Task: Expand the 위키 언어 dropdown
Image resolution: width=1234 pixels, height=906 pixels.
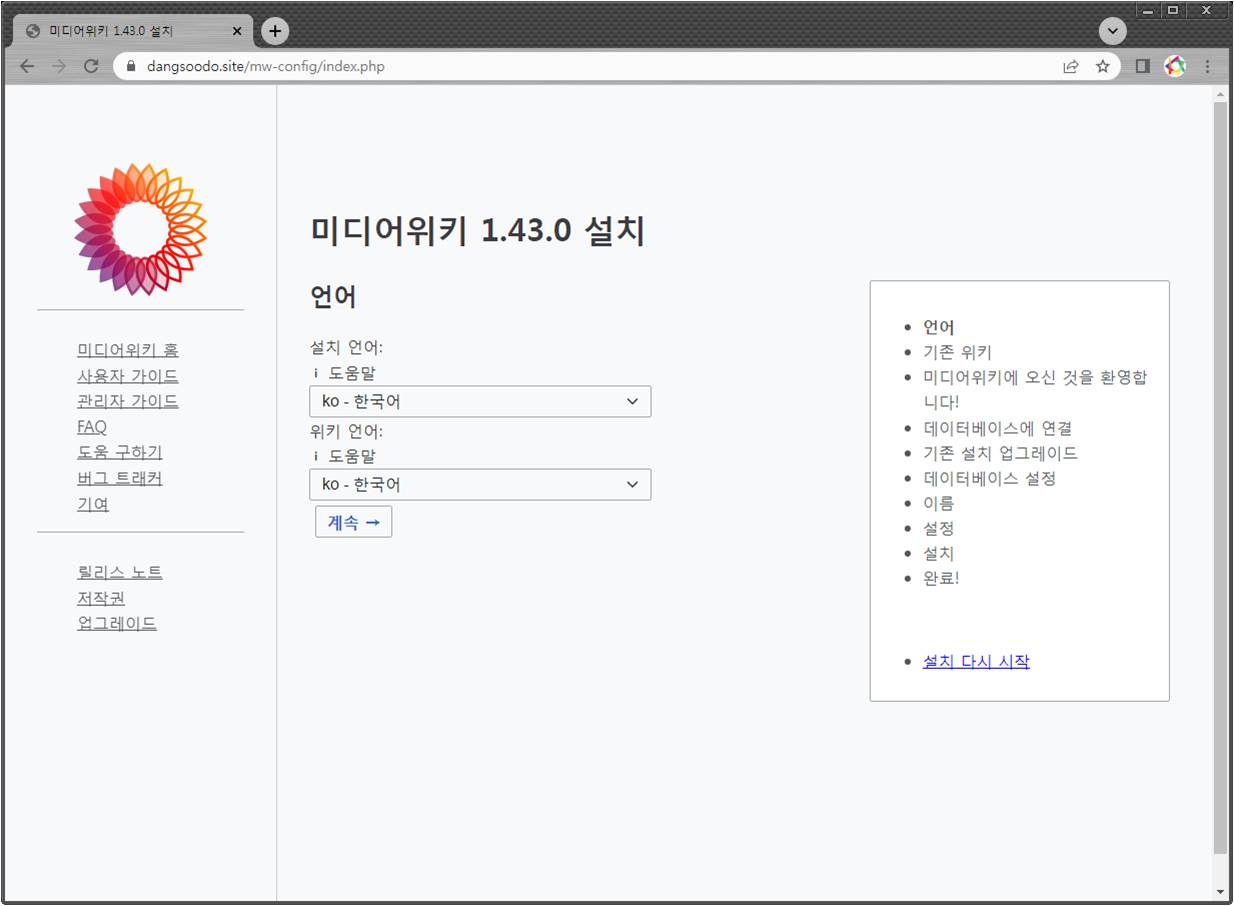Action: [480, 485]
